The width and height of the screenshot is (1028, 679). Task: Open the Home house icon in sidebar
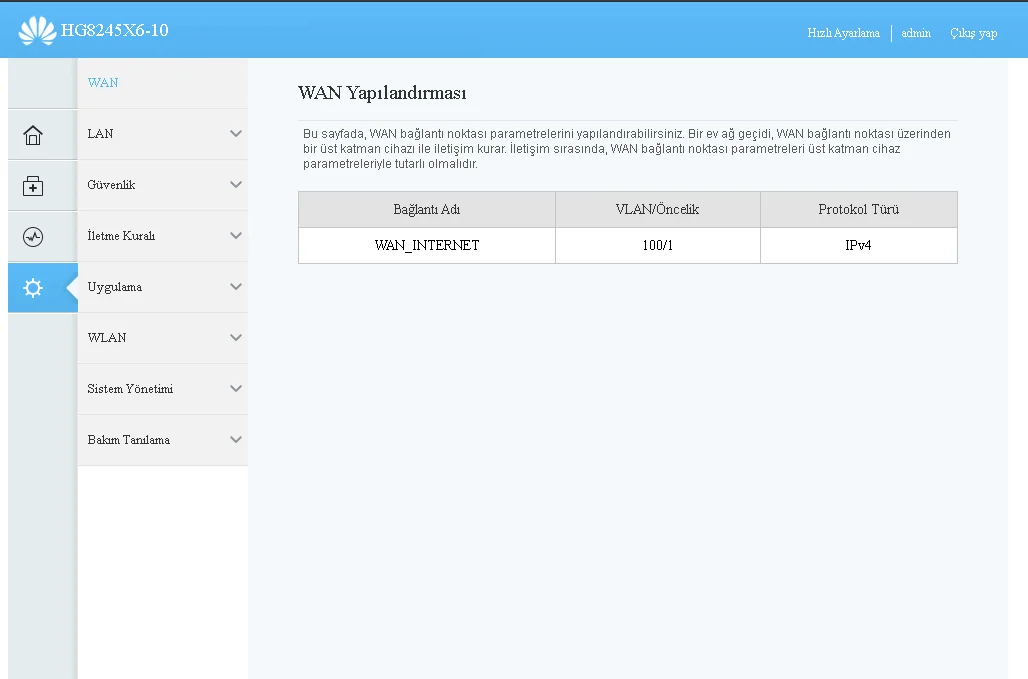(33, 135)
